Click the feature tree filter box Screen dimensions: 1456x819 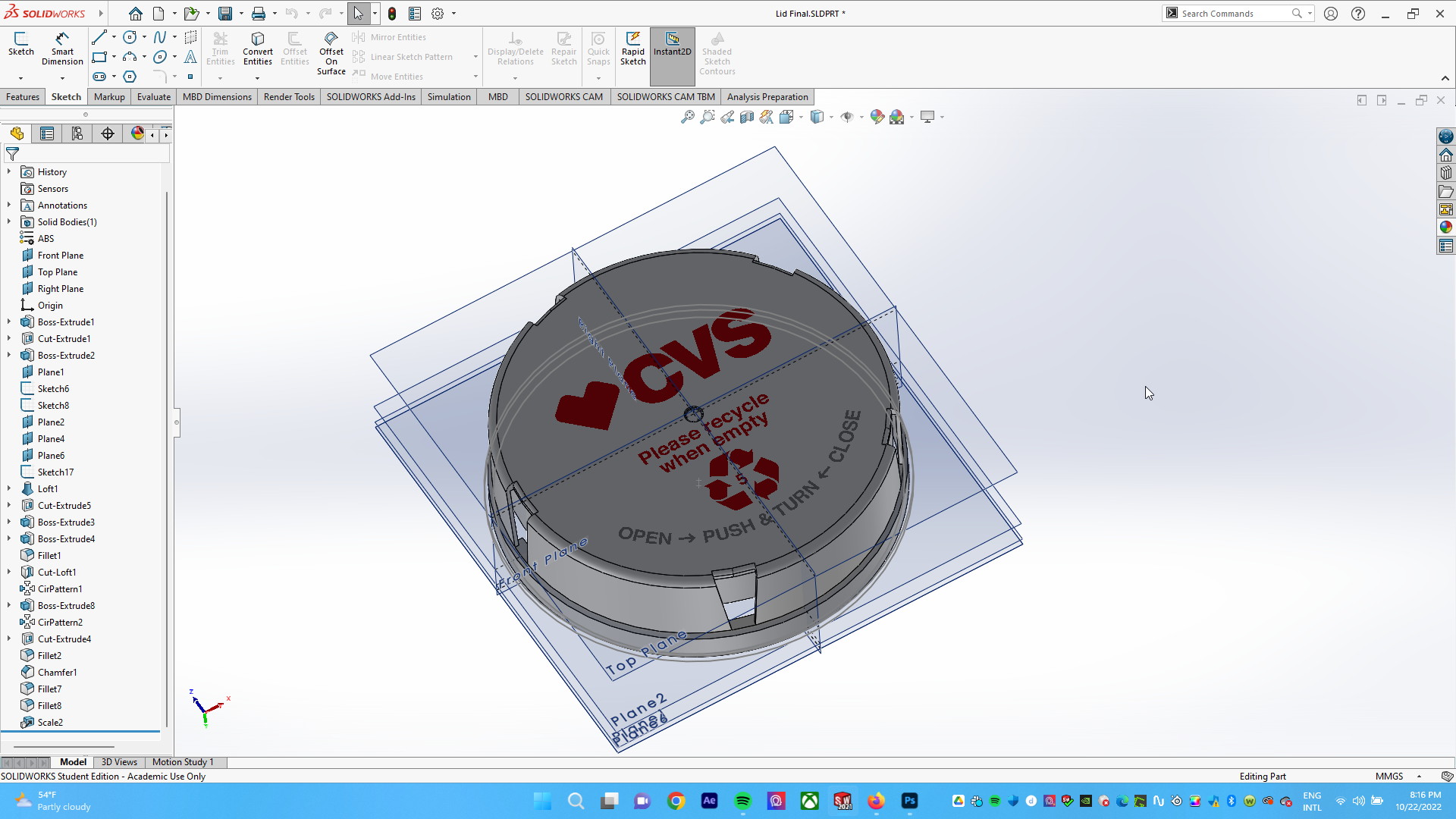(86, 154)
